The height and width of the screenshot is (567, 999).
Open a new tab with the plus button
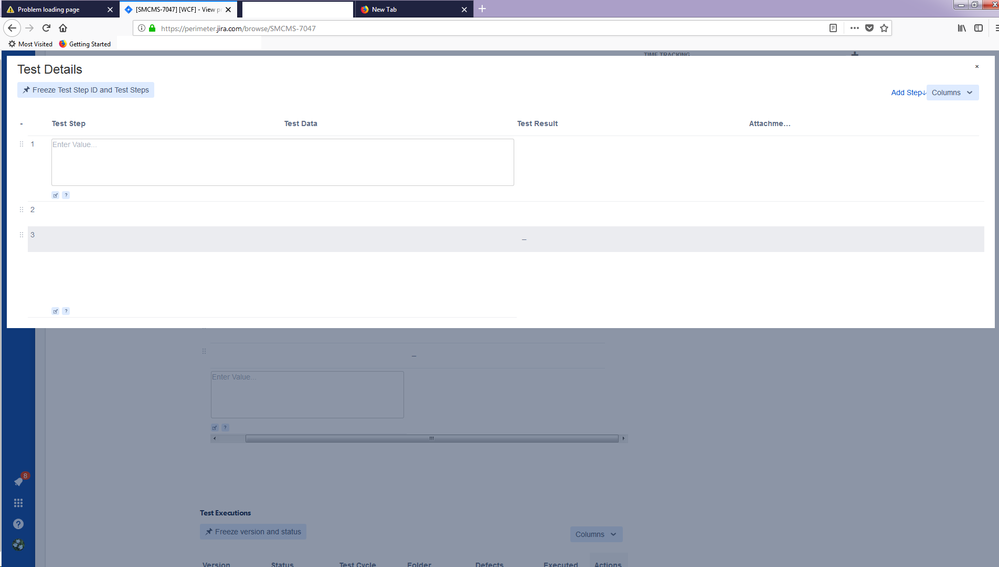[x=482, y=9]
